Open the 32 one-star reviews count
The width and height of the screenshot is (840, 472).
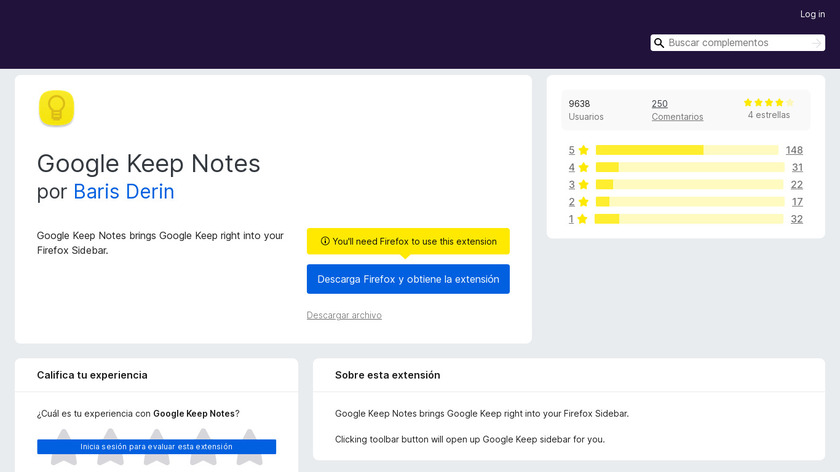coord(796,219)
